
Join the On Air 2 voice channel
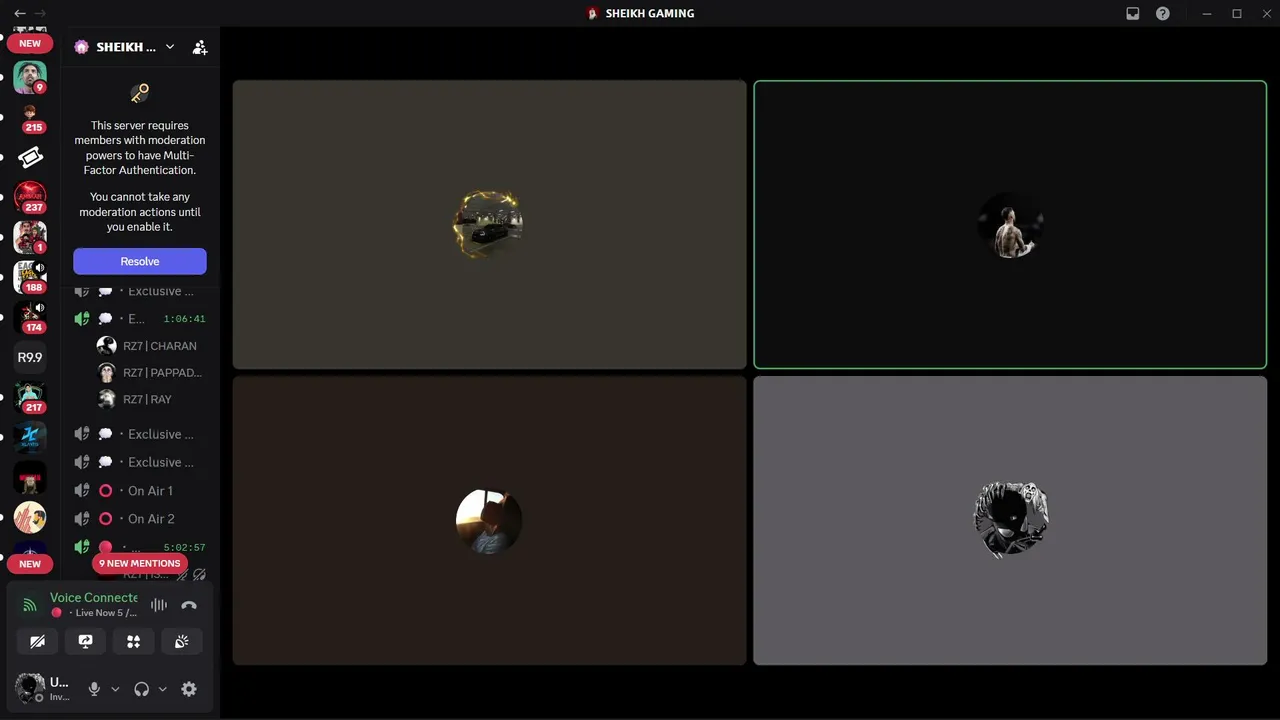140,519
